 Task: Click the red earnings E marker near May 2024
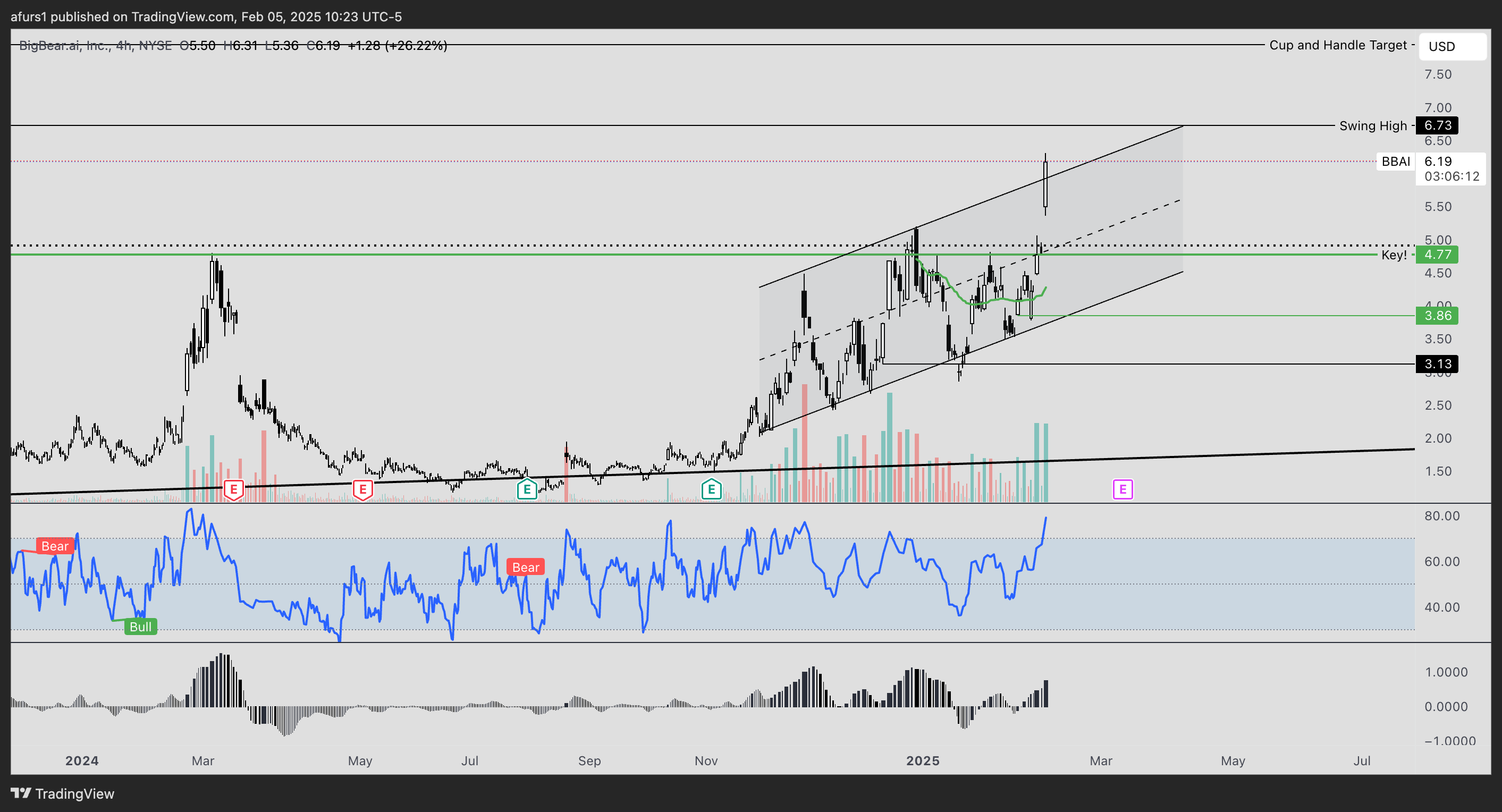362,489
